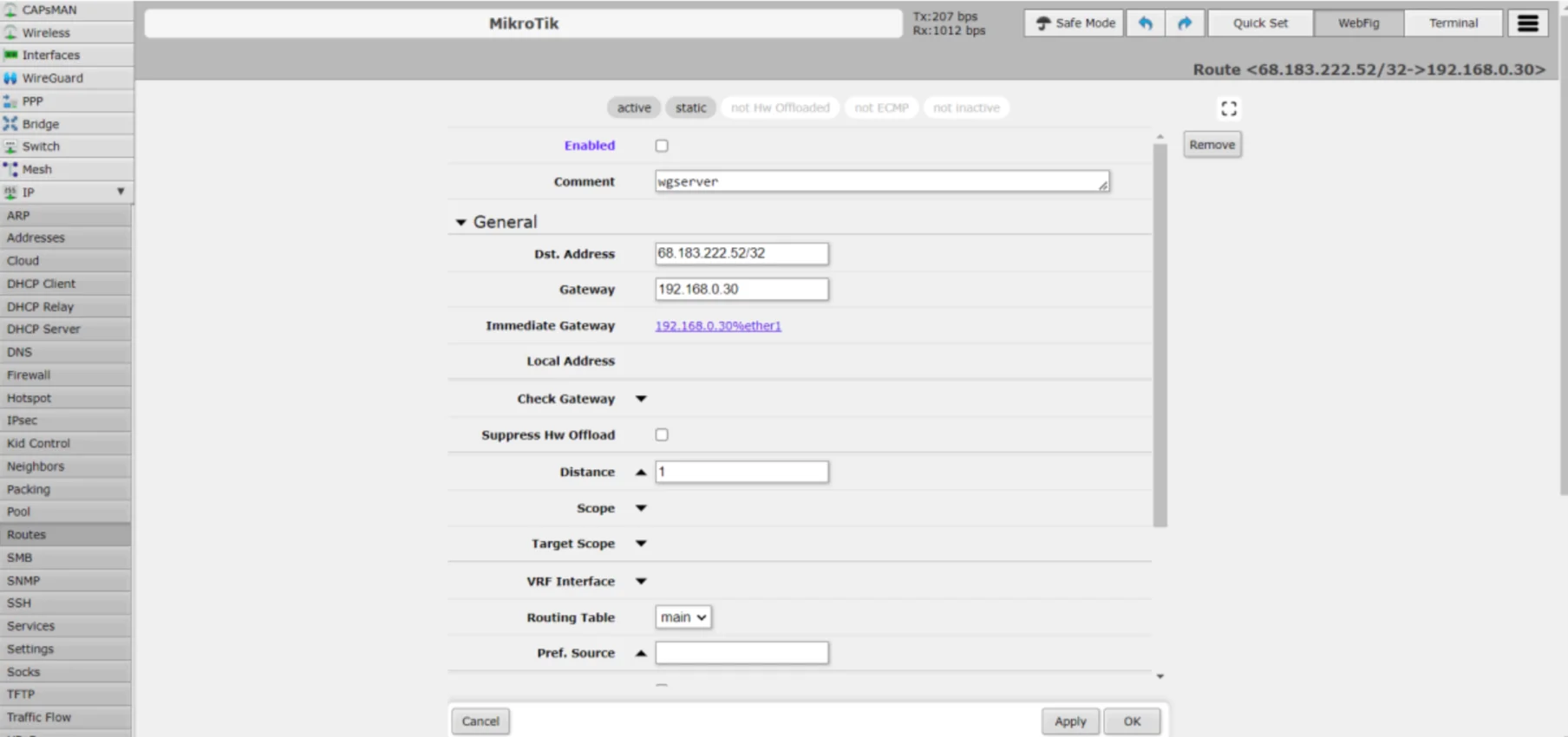Screen dimensions: 1568x737
Task: Follow the 192.168.0.30%ether1 gateway link
Action: pos(717,326)
